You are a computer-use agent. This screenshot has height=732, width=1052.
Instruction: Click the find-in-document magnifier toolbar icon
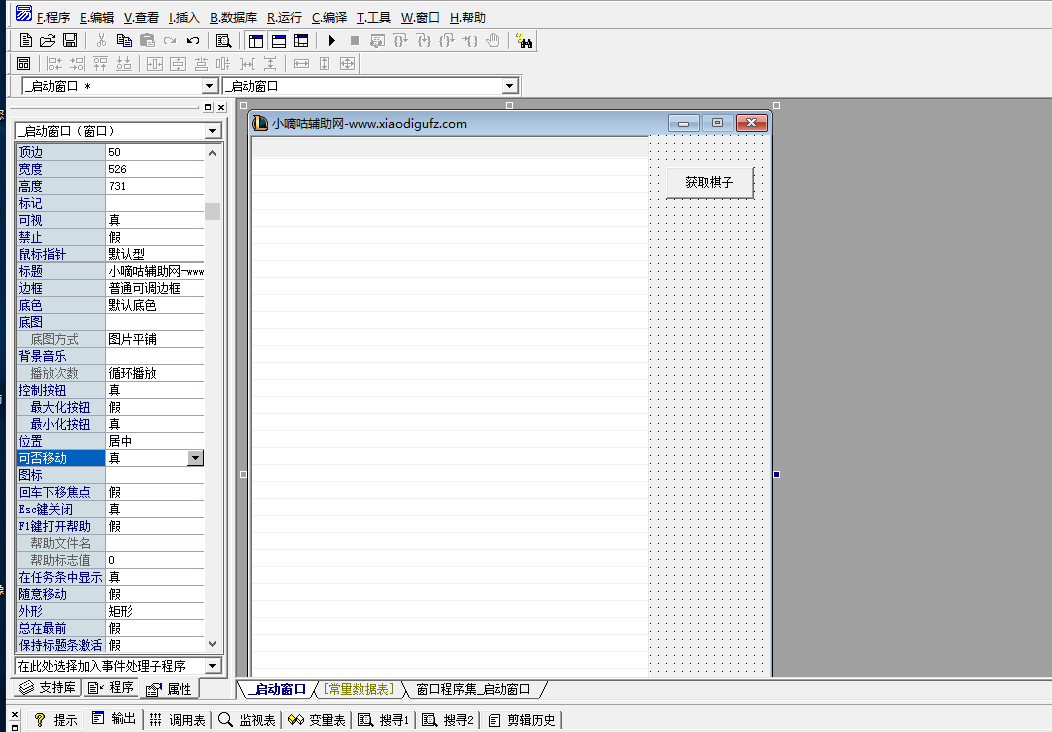224,41
